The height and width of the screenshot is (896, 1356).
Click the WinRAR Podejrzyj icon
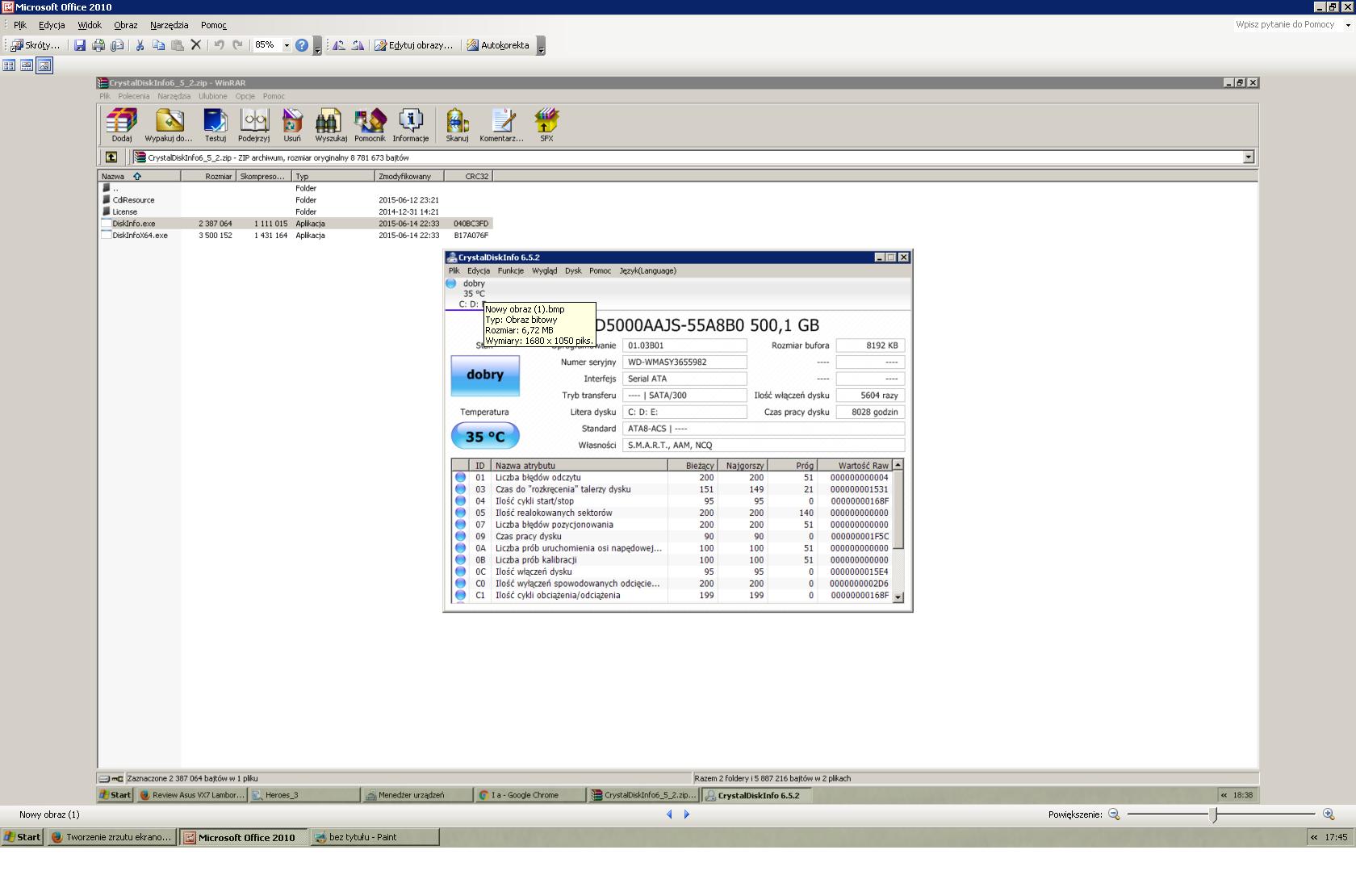coord(254,125)
